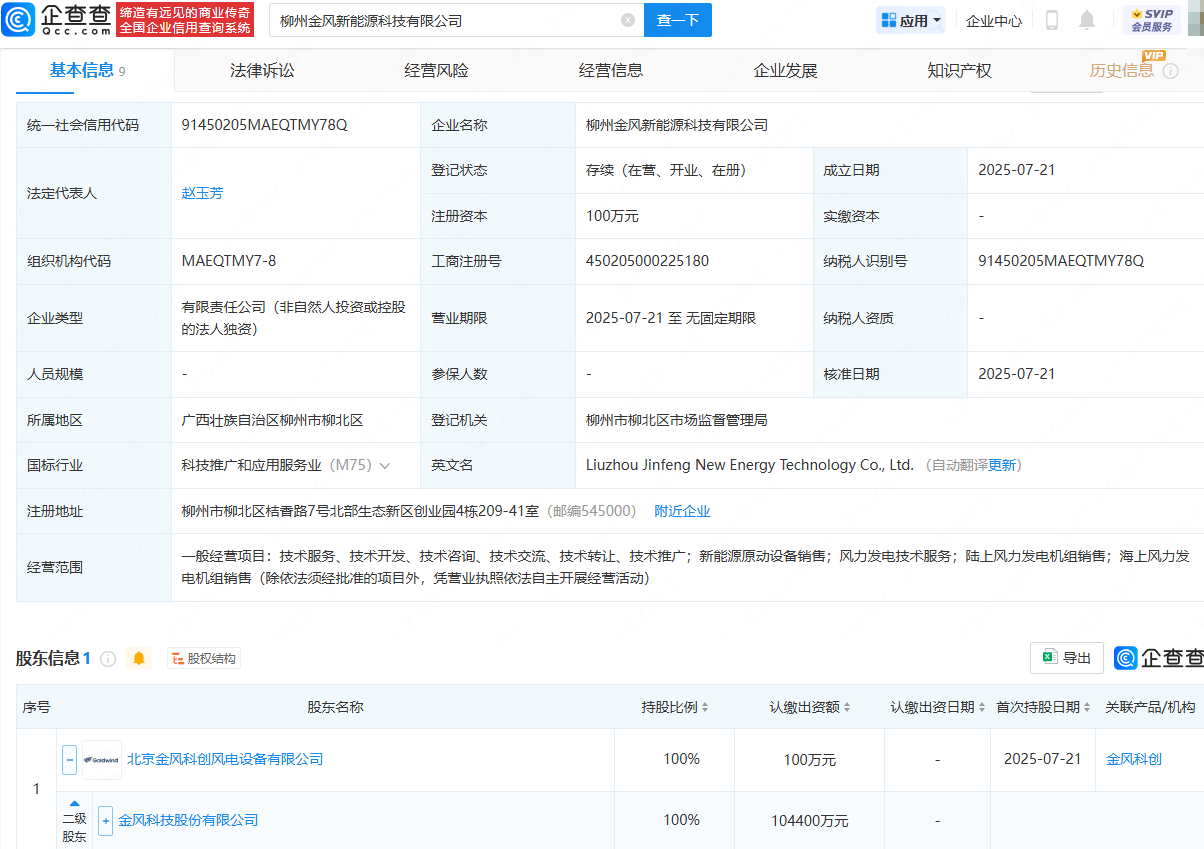Screen dimensions: 1204x849
Task: Open 金风科技股份有限公司 link
Action: coord(188,820)
